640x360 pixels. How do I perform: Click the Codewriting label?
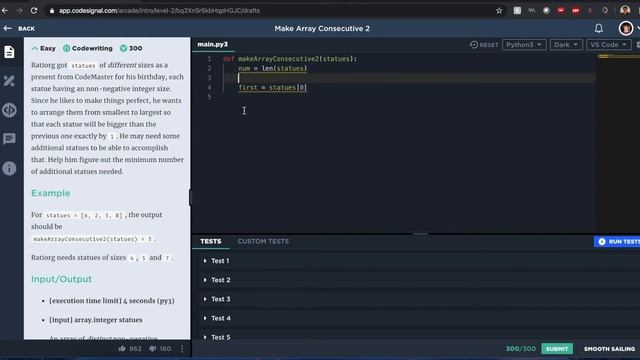click(88, 48)
